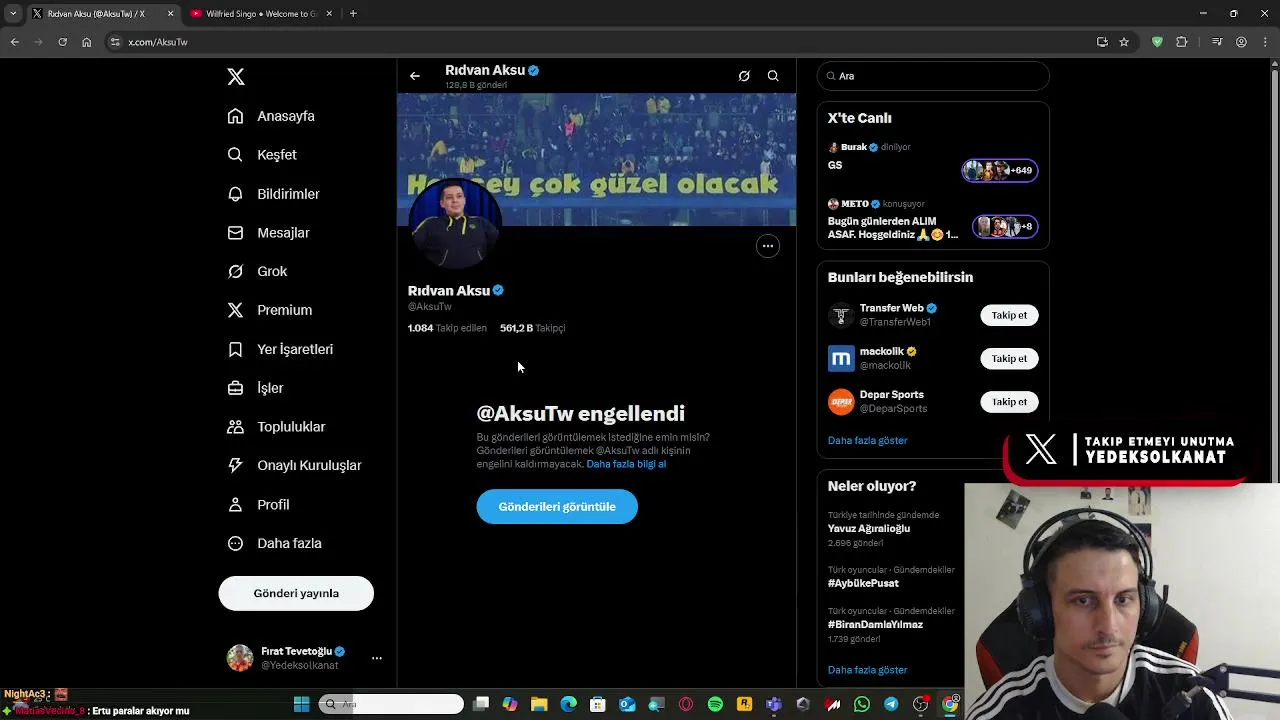
Task: Open account menu dots next to Fırat Tevetoğlu
Action: (377, 658)
